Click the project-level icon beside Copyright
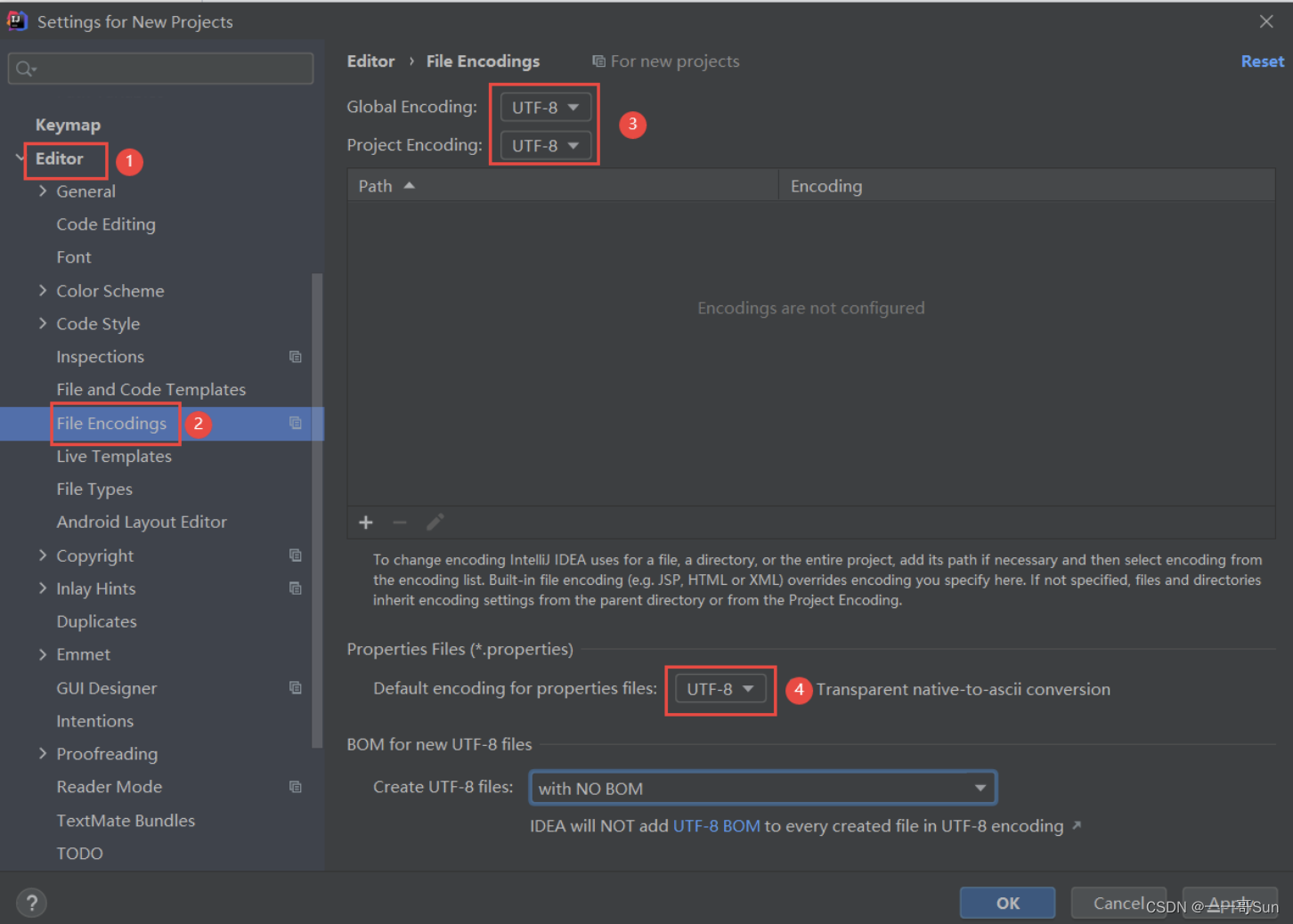 tap(296, 555)
